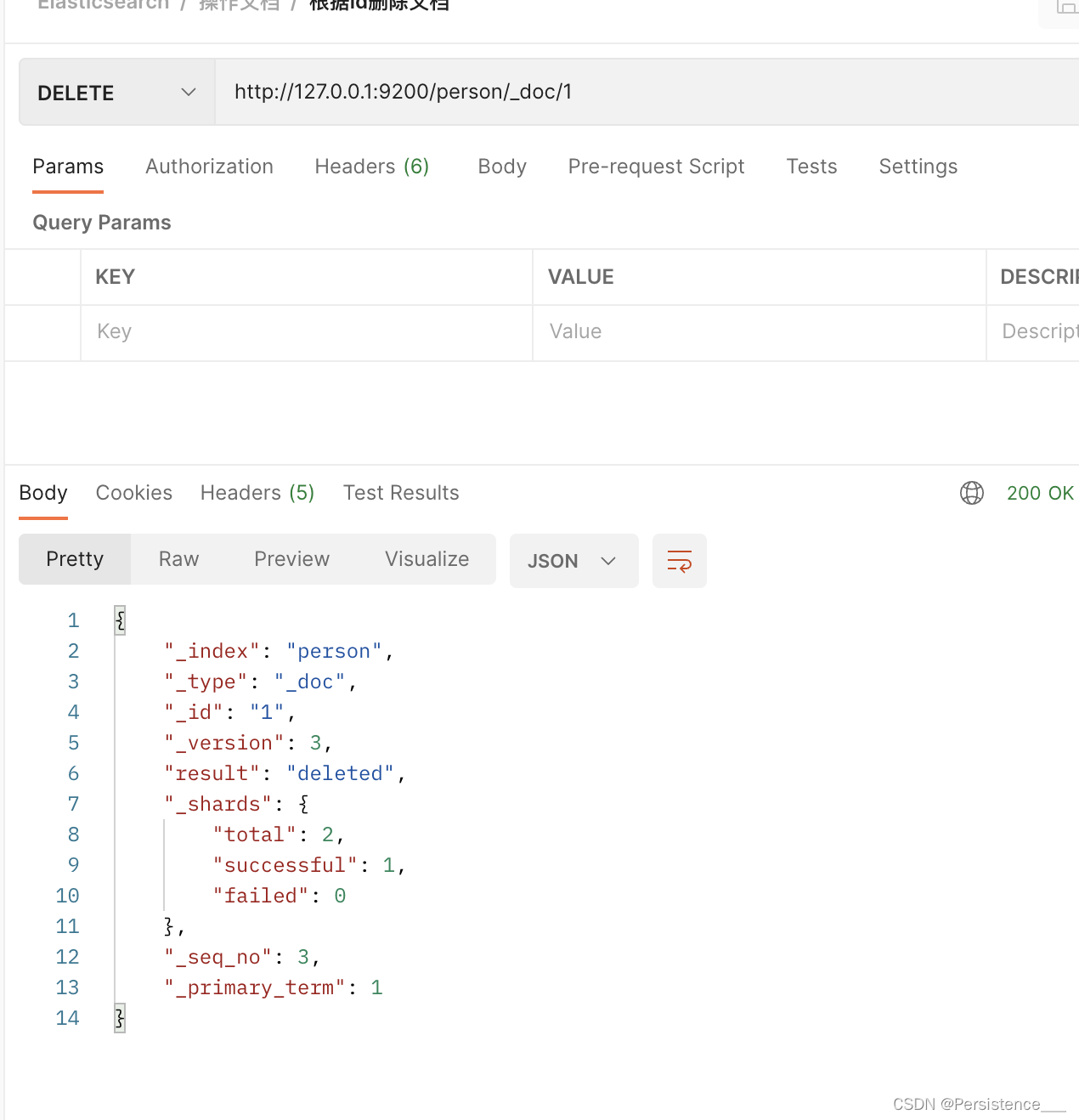
Task: Toggle the wrap lines icon
Action: tap(680, 561)
